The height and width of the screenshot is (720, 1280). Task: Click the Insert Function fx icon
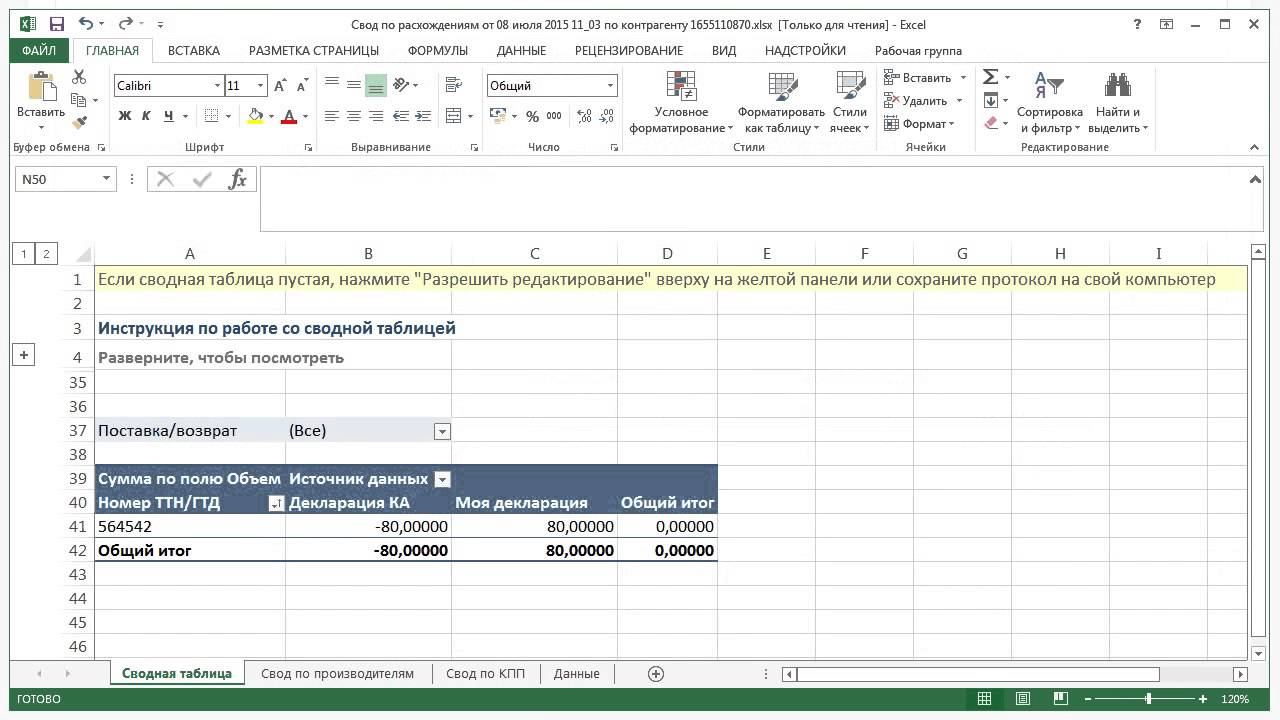[x=238, y=179]
